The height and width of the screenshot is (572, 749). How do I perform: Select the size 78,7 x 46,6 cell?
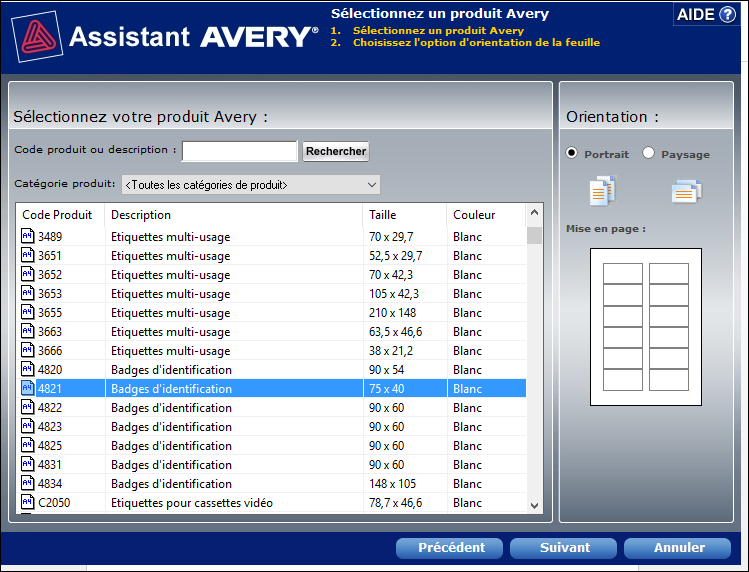[x=396, y=503]
